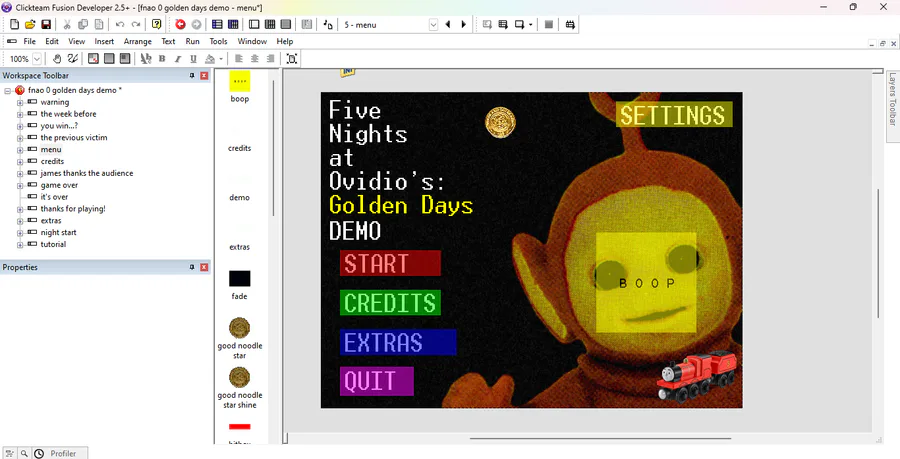
Task: Expand the 'warning' frame node
Action: point(20,102)
